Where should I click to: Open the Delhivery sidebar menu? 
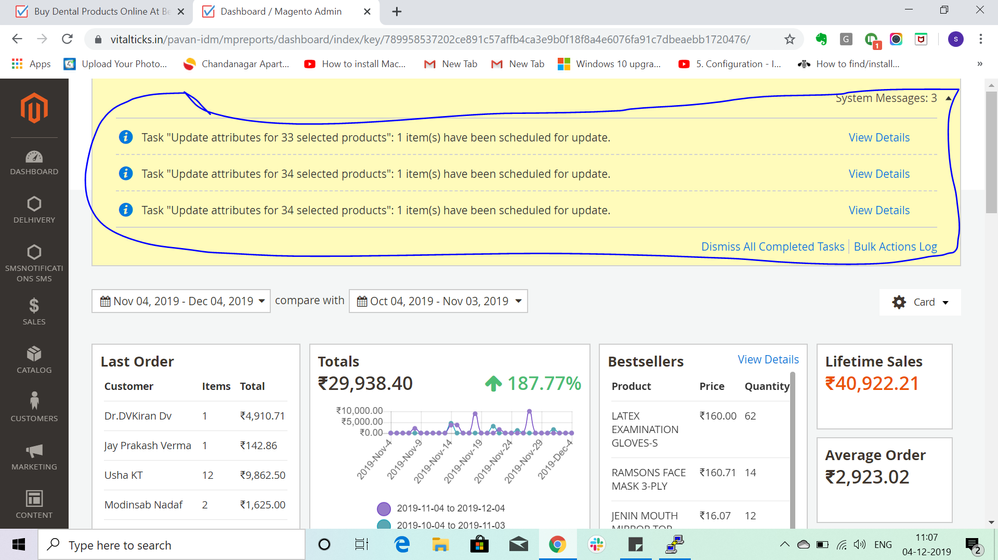34,210
